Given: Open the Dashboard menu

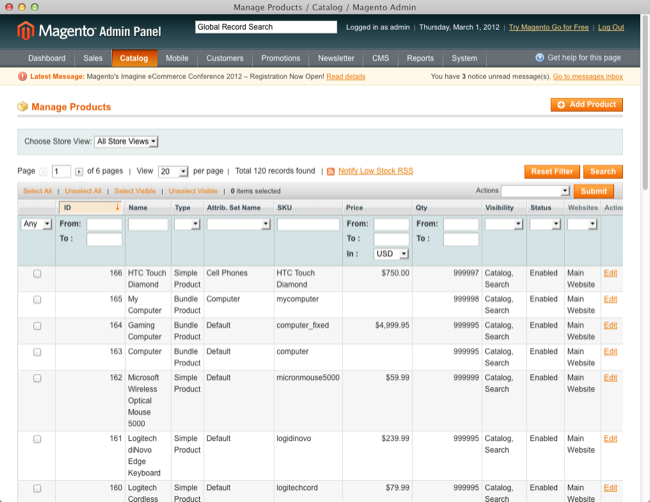Looking at the screenshot, I should (47, 58).
